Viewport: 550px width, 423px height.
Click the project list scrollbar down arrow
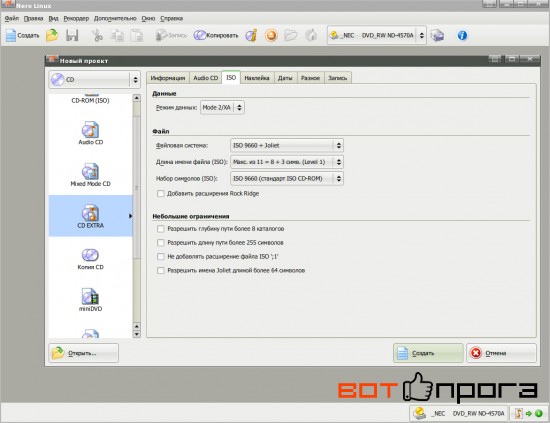(137, 334)
